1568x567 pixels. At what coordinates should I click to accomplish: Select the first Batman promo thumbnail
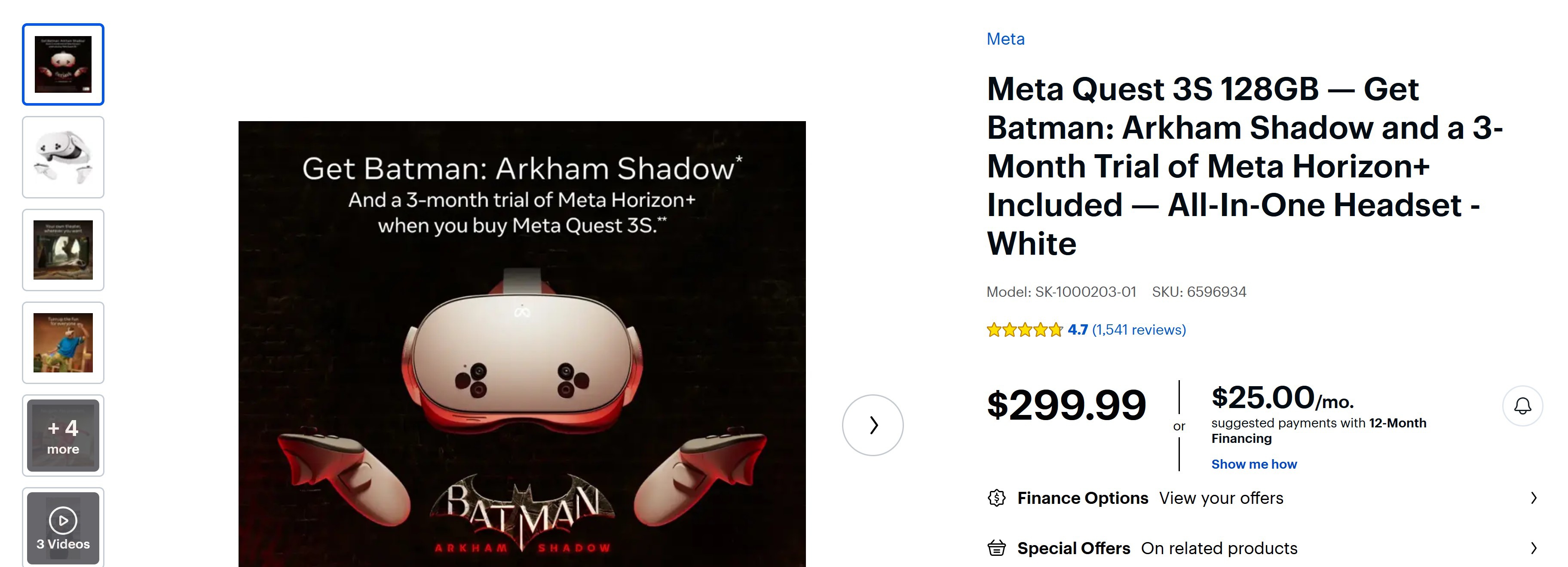[x=63, y=64]
